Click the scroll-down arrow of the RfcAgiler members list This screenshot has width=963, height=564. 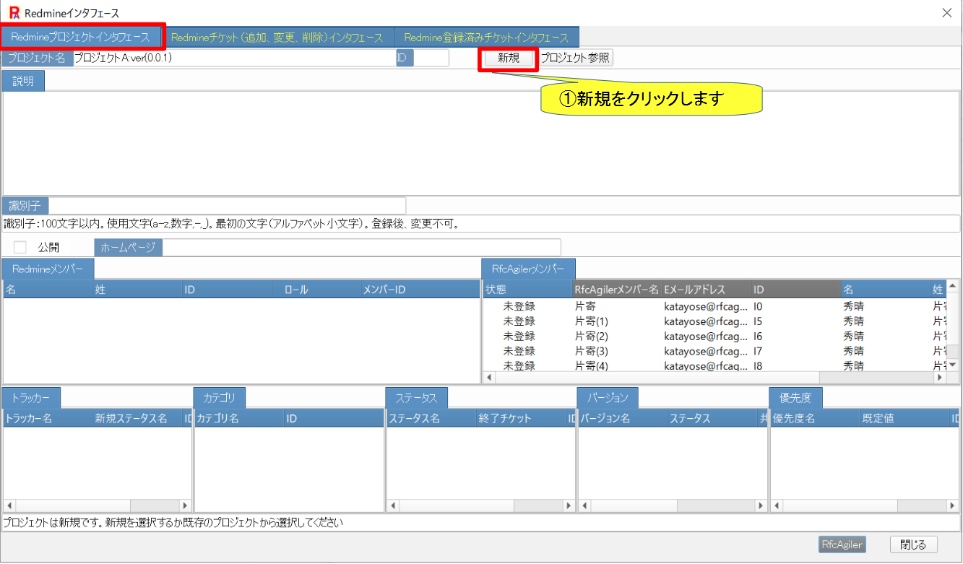coord(953,365)
